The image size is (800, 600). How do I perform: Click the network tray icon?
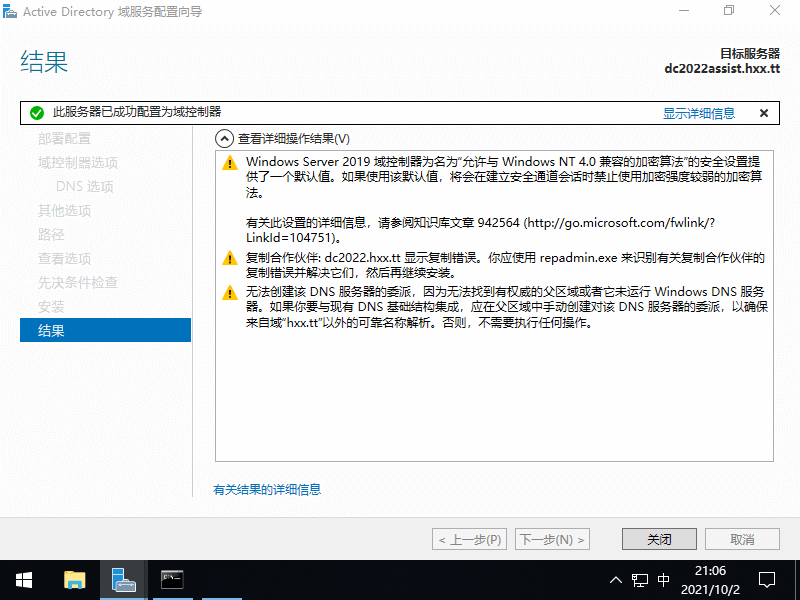[640, 580]
